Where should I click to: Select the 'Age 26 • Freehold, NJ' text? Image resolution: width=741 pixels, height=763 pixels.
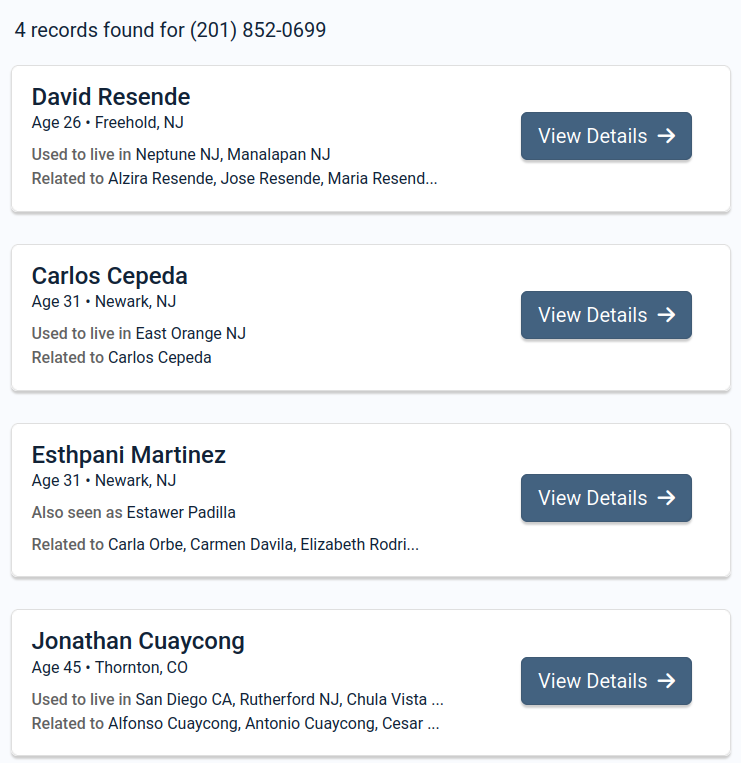click(108, 122)
